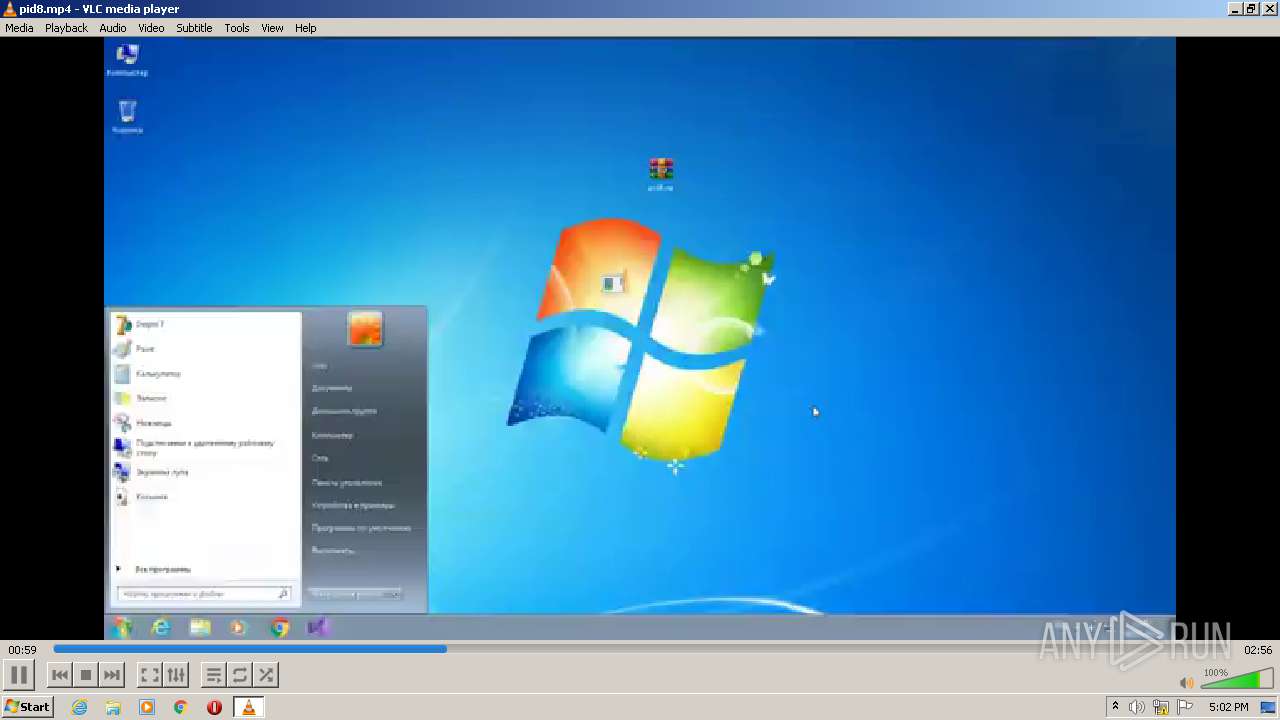Select the VLC taskbar button
Viewport: 1280px width, 720px height.
(248, 707)
